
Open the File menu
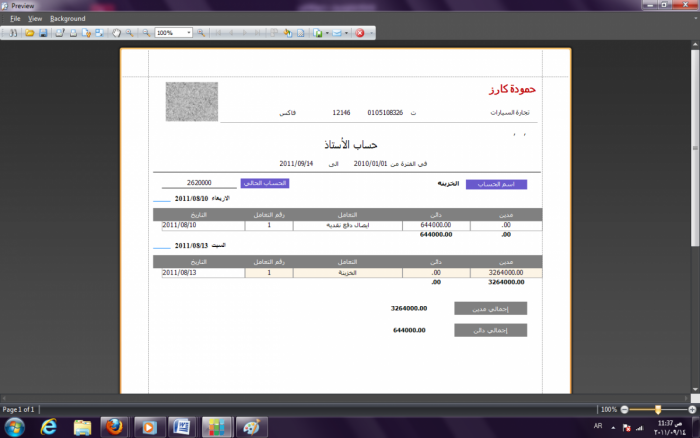[x=15, y=18]
